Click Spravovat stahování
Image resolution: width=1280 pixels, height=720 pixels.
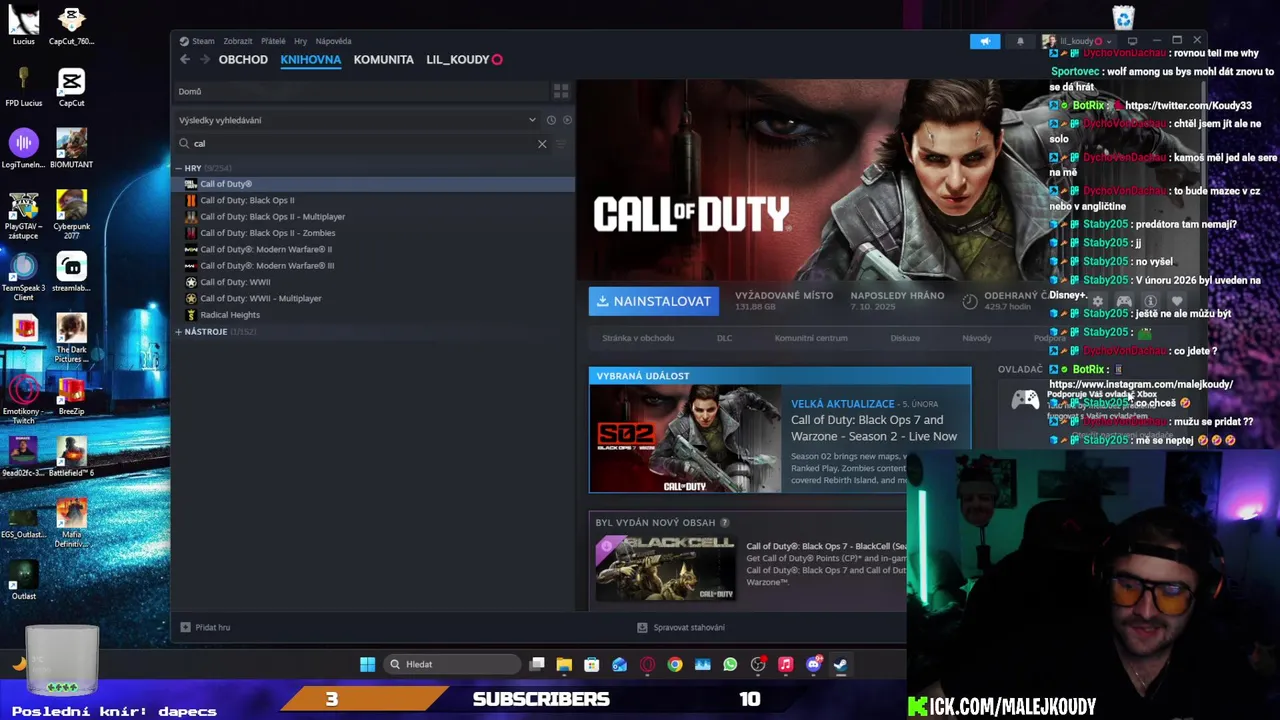681,627
